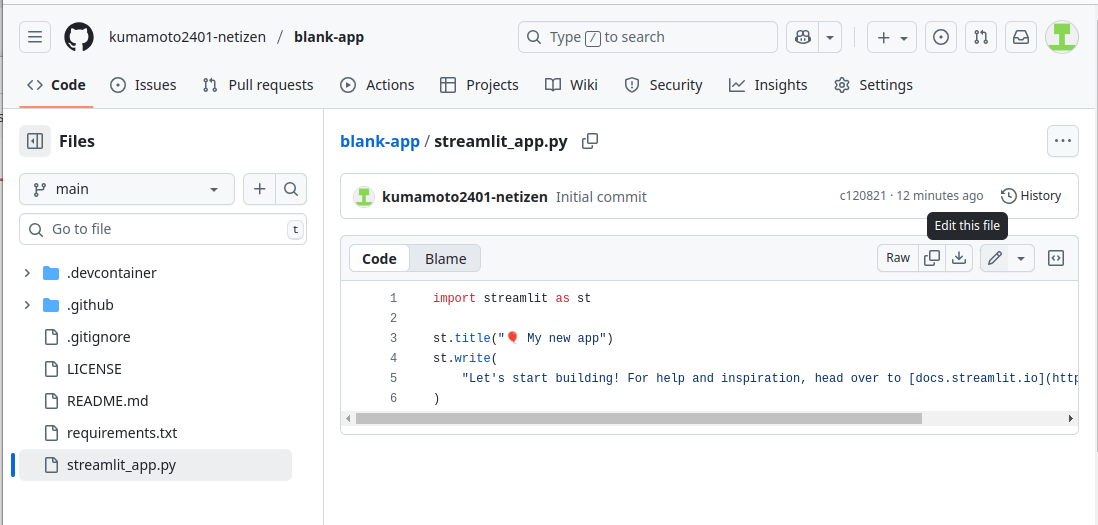
Task: Copy raw file contents
Action: tap(931, 258)
